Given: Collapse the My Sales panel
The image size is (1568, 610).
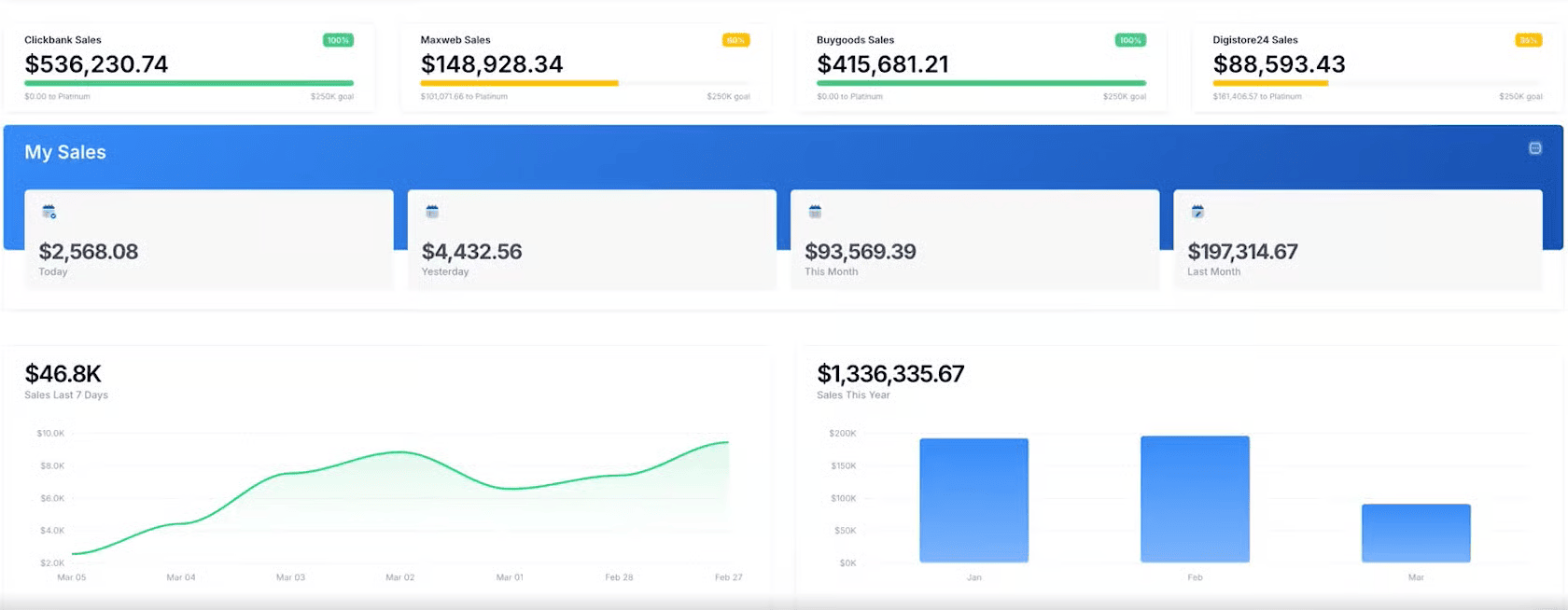Looking at the screenshot, I should click(x=1534, y=148).
